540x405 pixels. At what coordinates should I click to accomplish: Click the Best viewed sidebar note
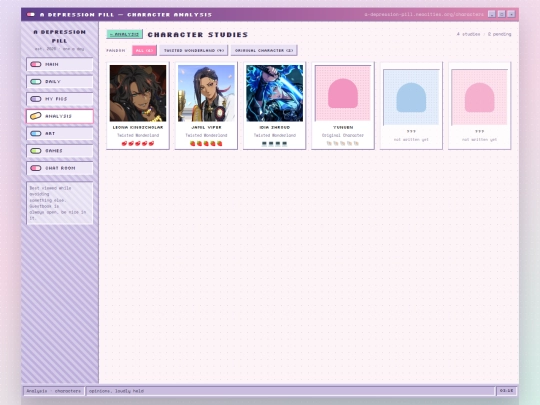pos(60,203)
